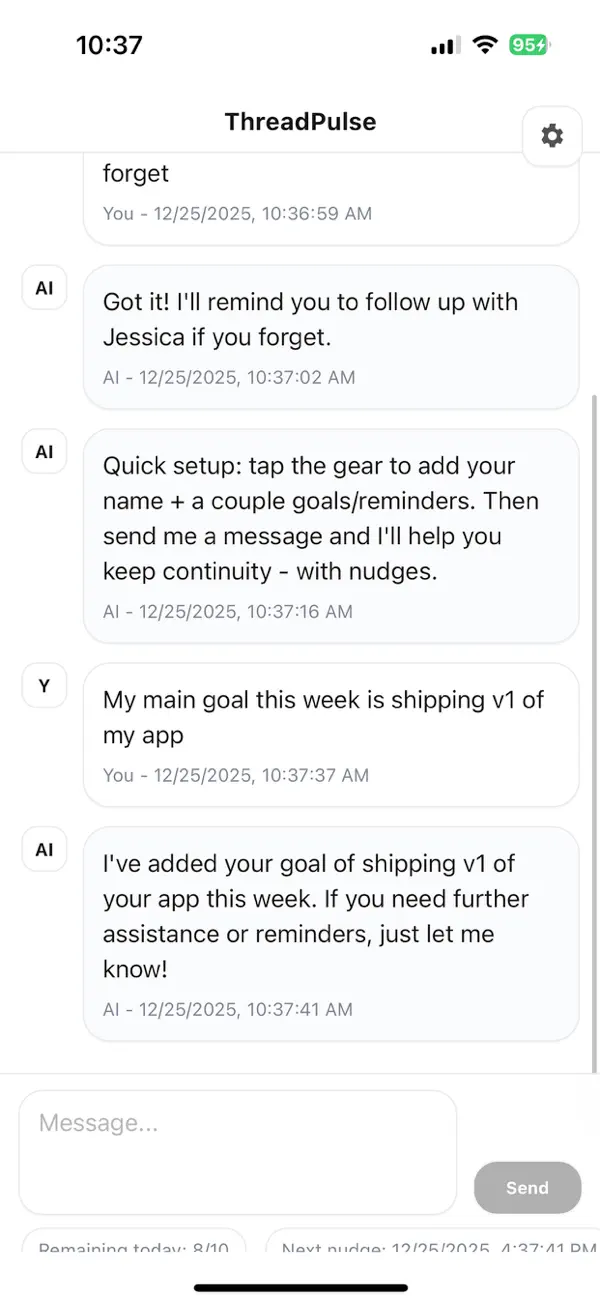Tap the ThreadPulse header title

[x=300, y=122]
